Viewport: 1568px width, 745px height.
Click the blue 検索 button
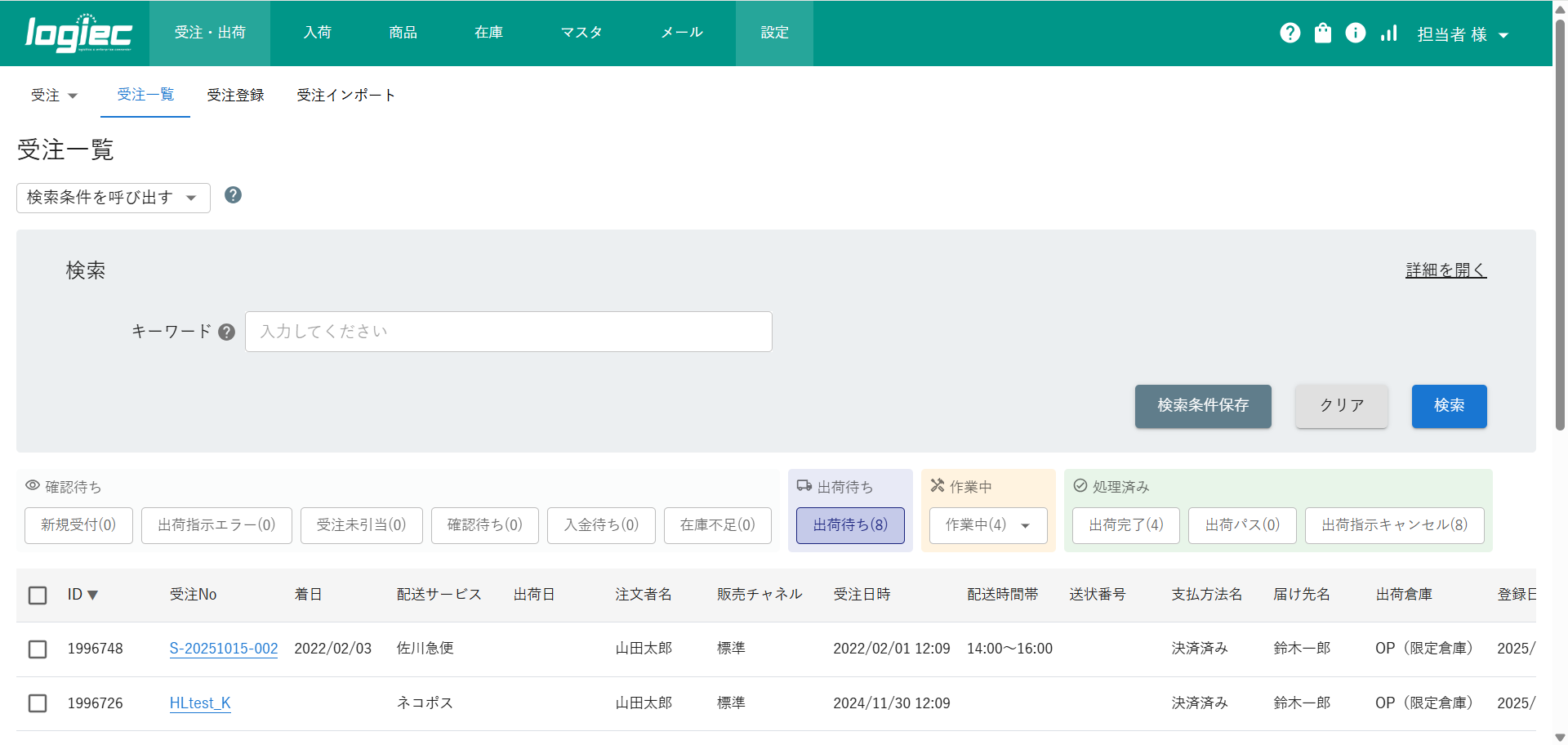tap(1449, 406)
